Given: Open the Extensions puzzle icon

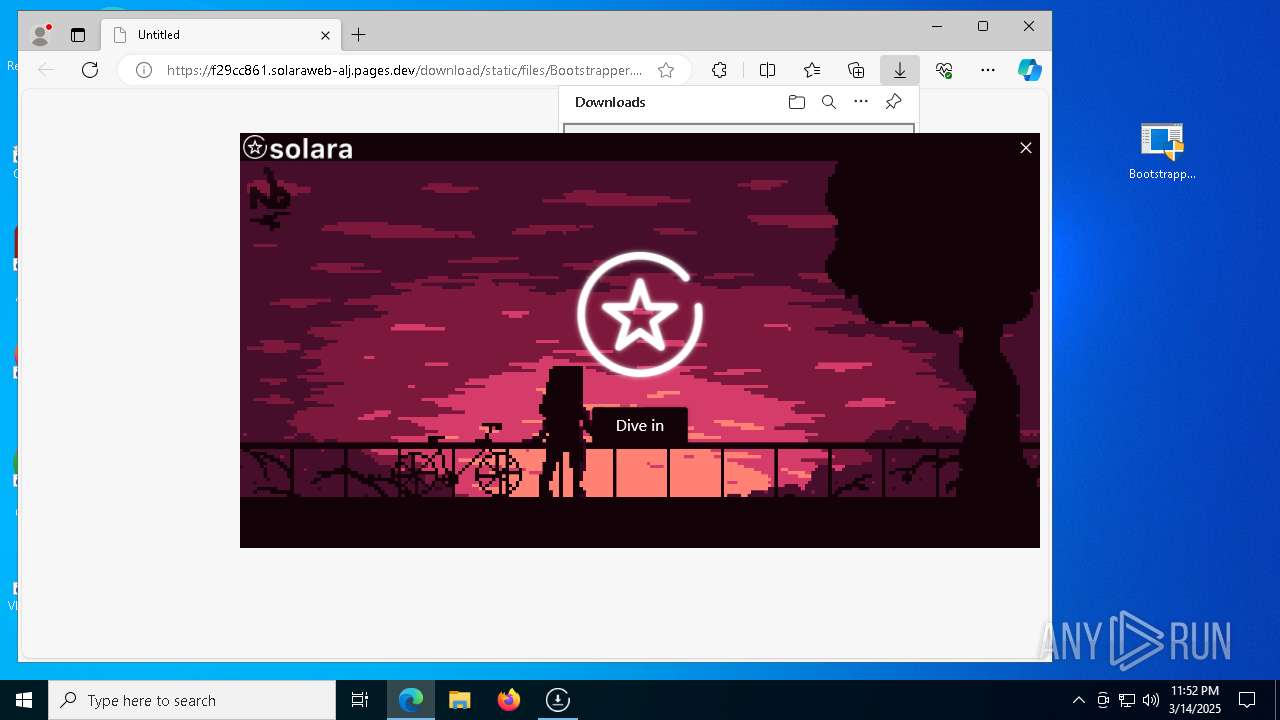Looking at the screenshot, I should tap(719, 70).
